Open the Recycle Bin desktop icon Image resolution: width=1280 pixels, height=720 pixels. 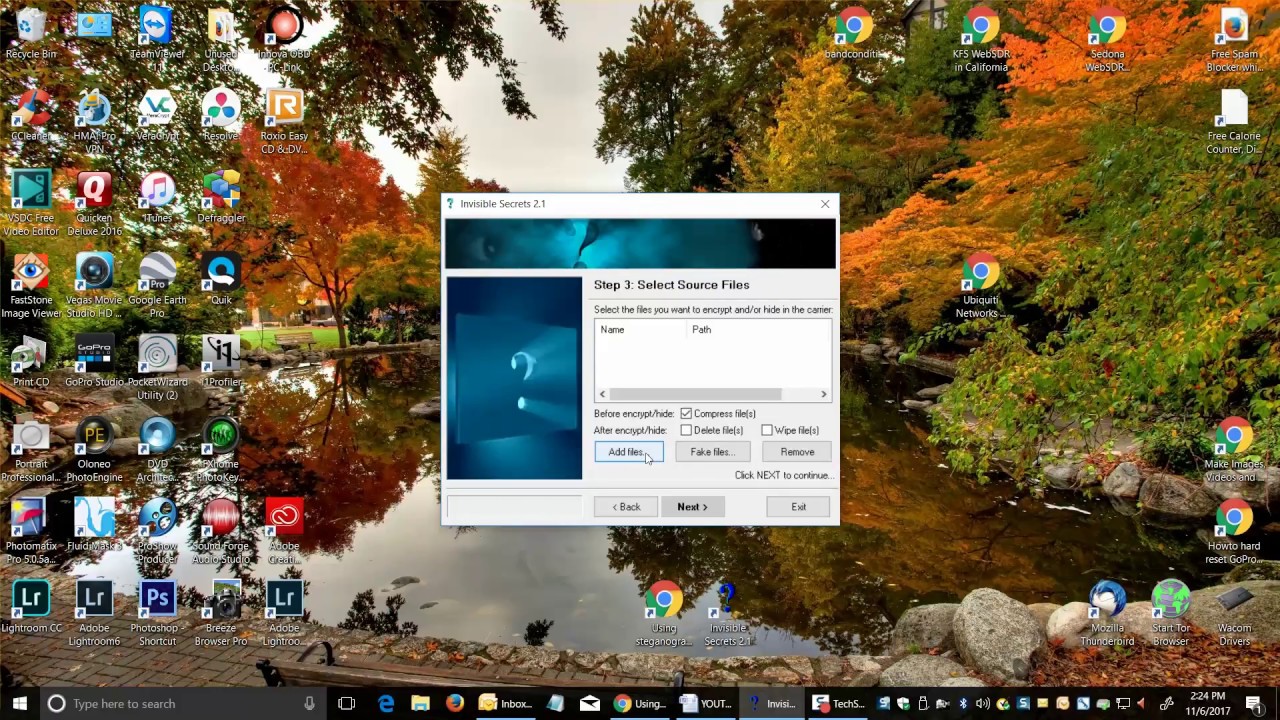pyautogui.click(x=31, y=34)
